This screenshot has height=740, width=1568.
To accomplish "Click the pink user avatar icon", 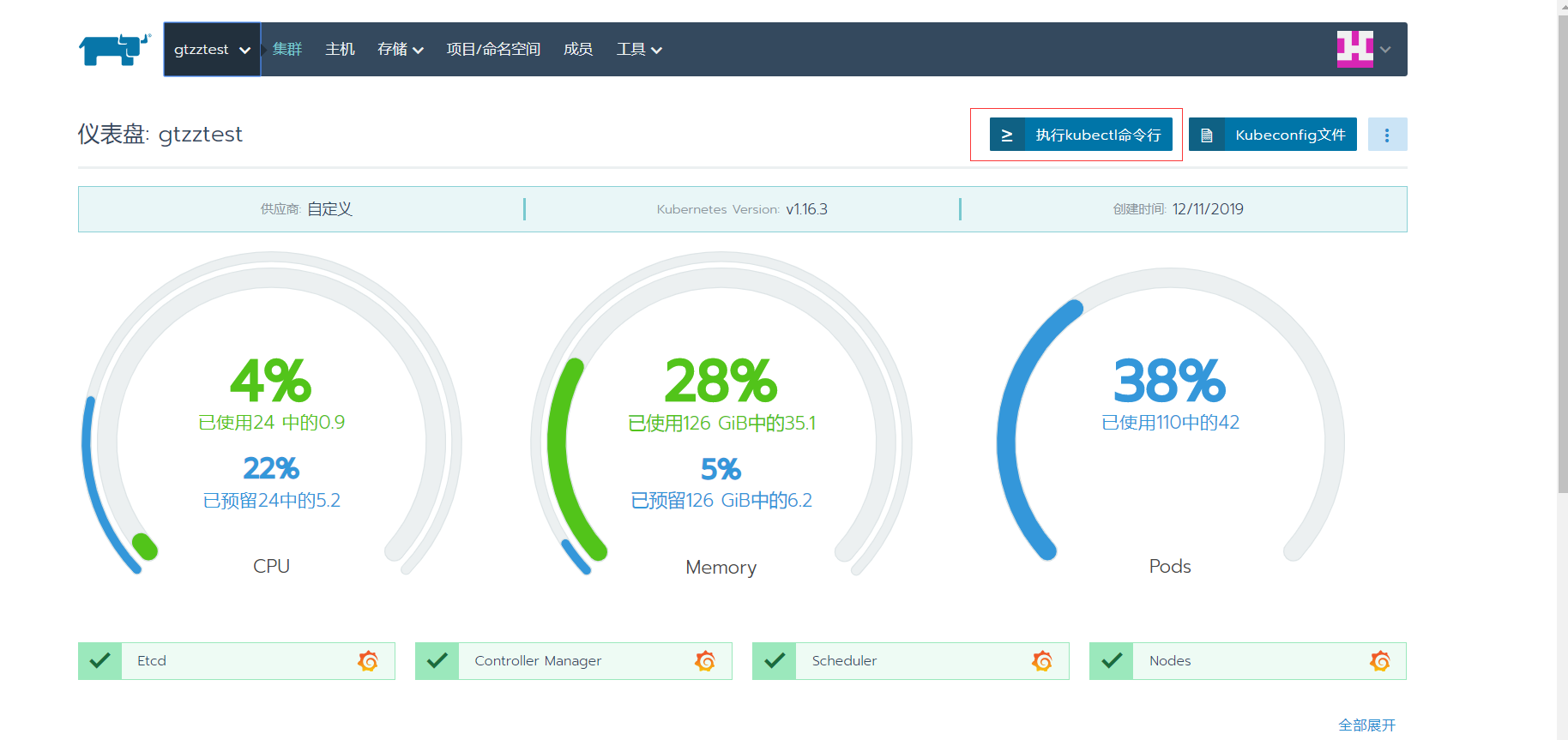I will 1355,49.
